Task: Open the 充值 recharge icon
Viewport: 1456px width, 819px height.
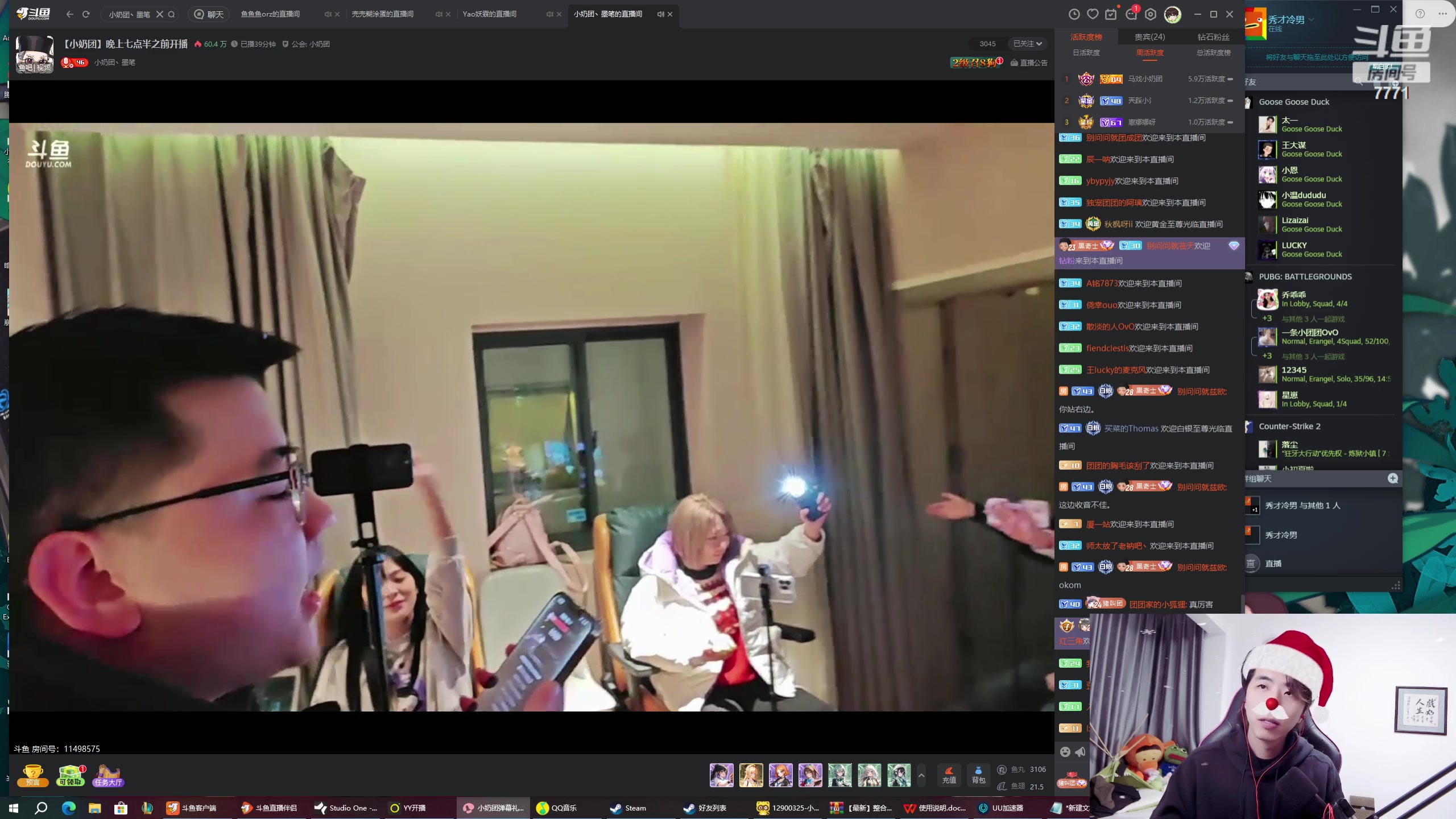Action: click(949, 775)
